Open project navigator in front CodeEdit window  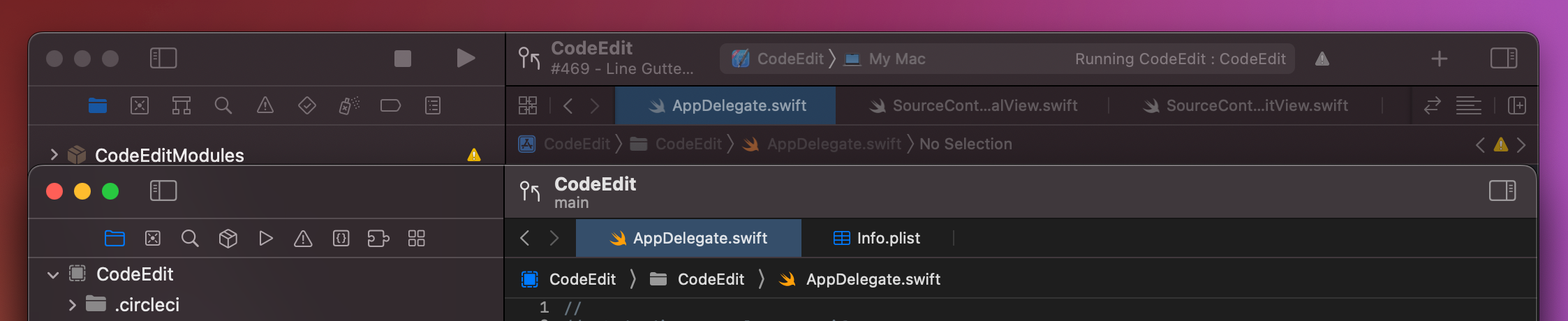coord(114,239)
